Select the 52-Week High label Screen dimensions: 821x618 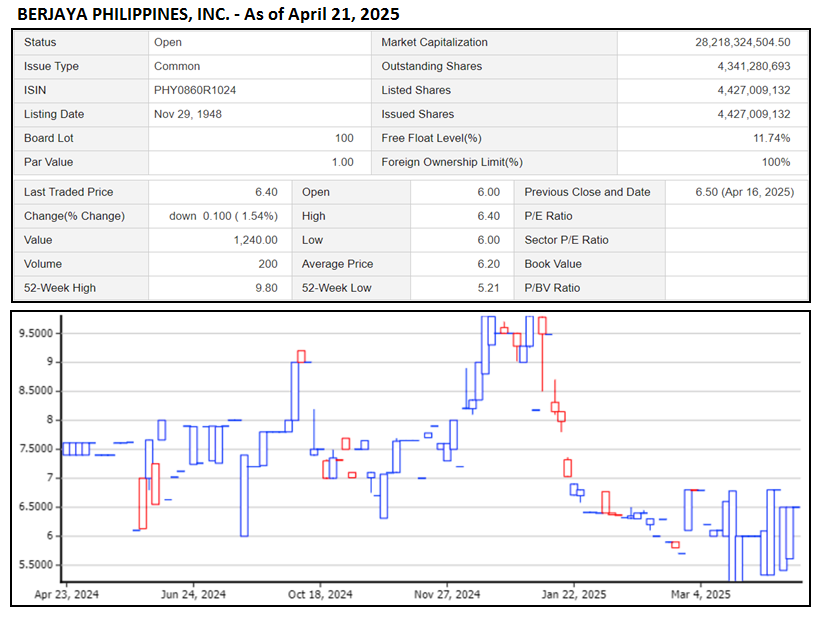(60, 288)
